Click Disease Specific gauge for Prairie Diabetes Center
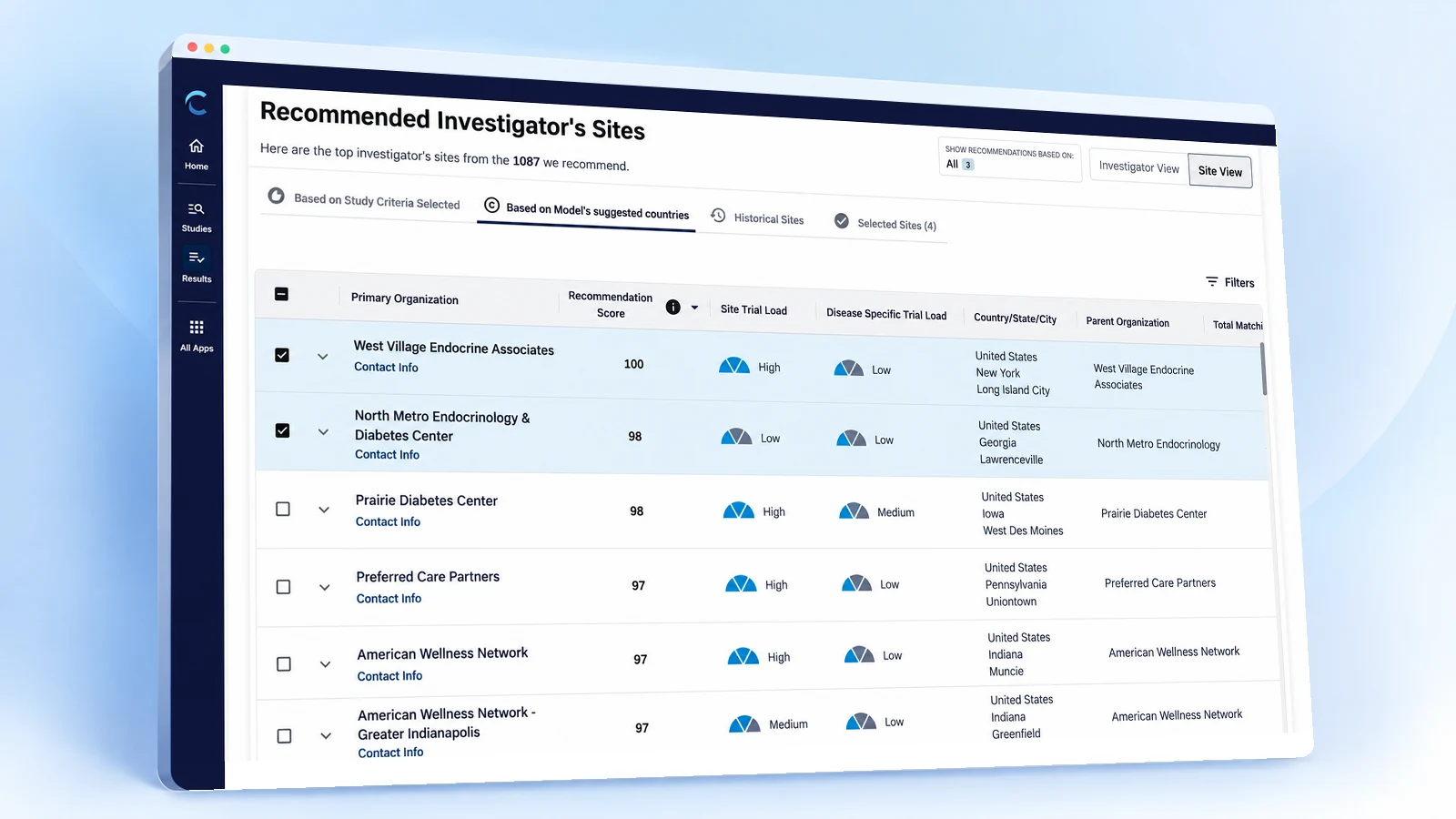Image resolution: width=1456 pixels, height=819 pixels. [x=854, y=511]
